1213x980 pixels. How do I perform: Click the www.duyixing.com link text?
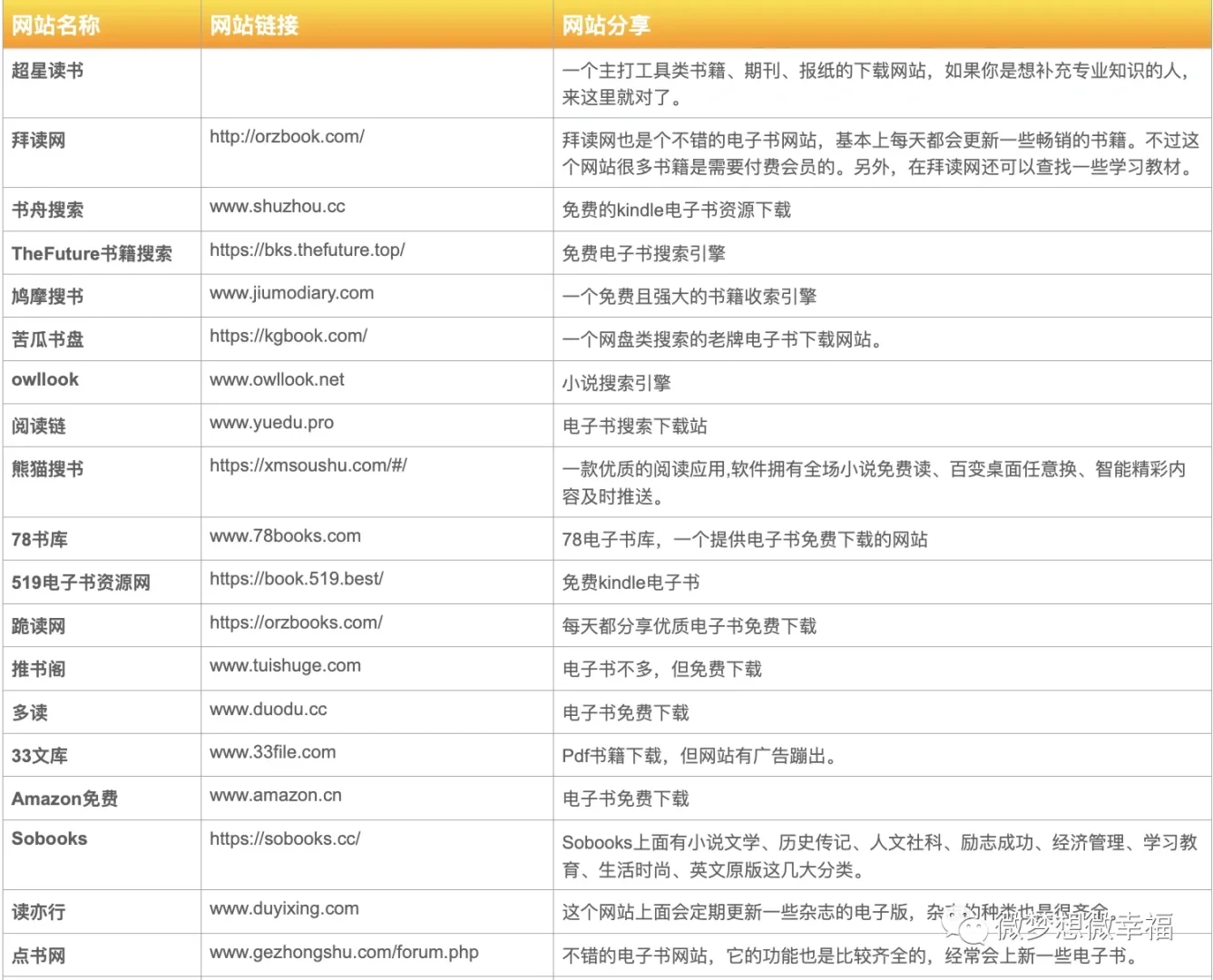[284, 908]
